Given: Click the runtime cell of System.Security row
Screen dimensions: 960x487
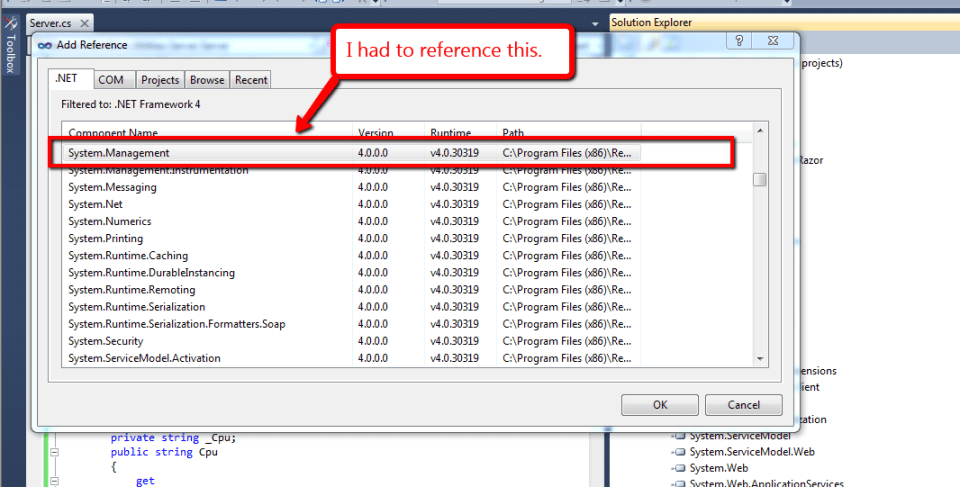Looking at the screenshot, I should pyautogui.click(x=454, y=342).
